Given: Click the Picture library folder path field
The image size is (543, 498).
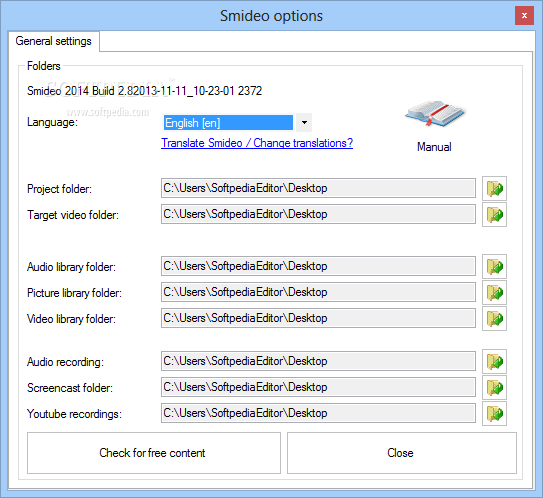Looking at the screenshot, I should pos(318,292).
